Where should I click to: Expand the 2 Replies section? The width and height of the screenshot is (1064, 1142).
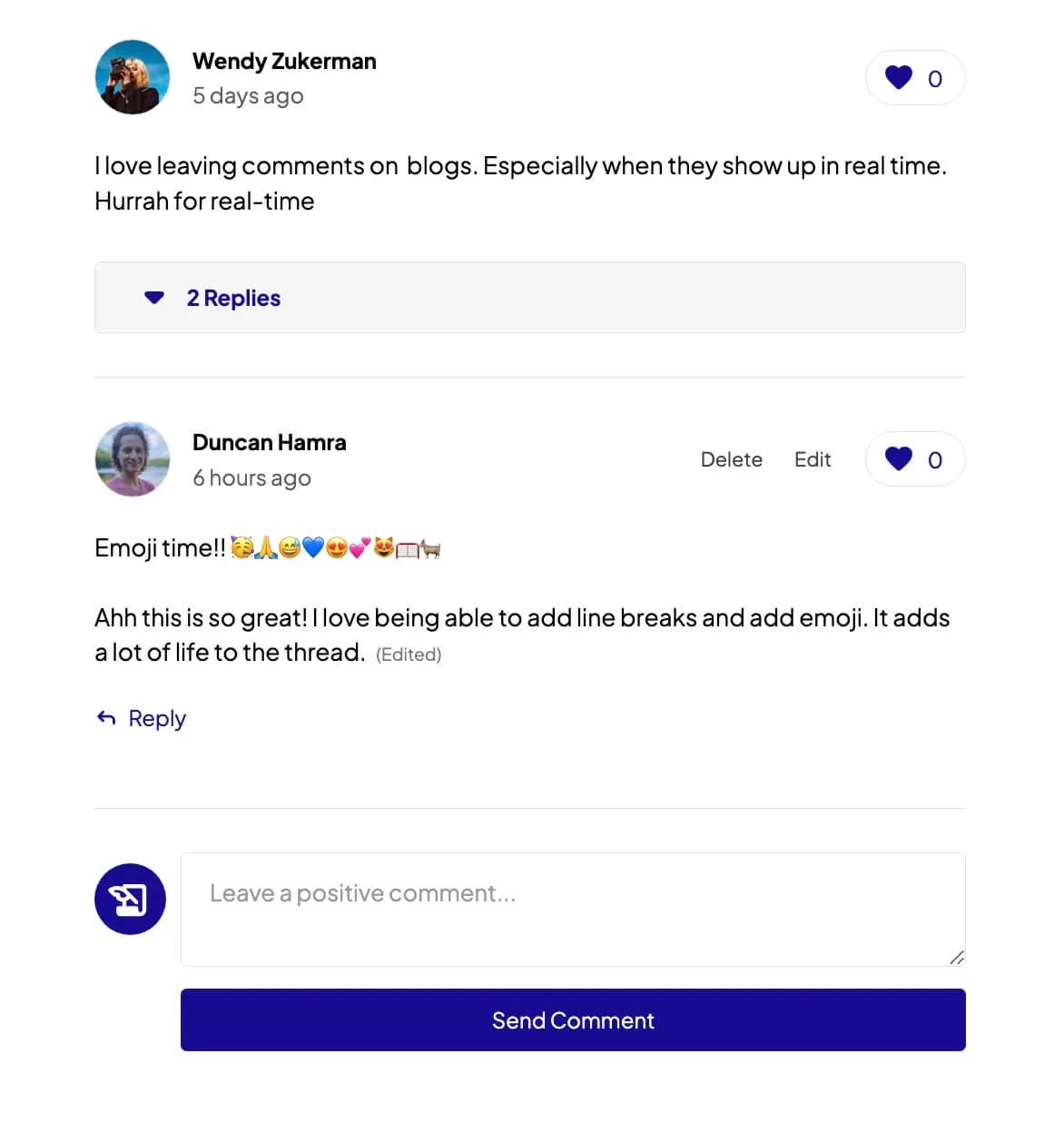(233, 298)
